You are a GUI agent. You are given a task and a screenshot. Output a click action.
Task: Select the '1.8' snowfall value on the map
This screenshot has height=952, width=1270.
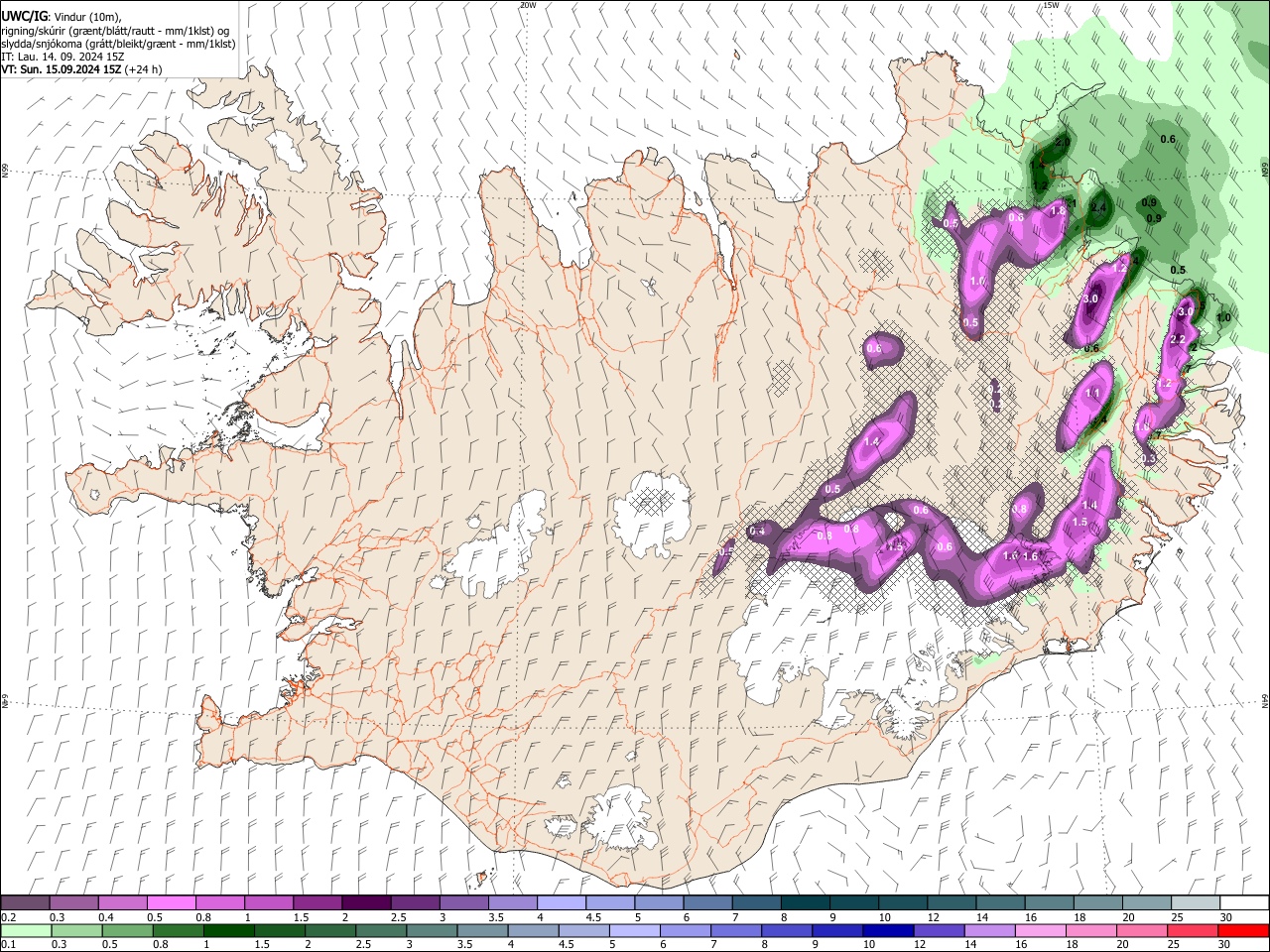(1058, 210)
